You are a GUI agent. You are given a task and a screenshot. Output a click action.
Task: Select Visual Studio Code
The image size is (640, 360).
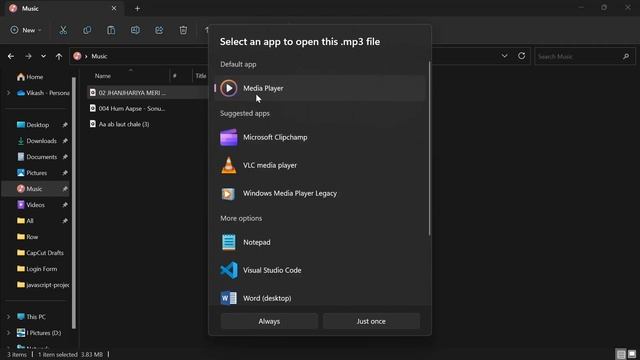pos(320,270)
